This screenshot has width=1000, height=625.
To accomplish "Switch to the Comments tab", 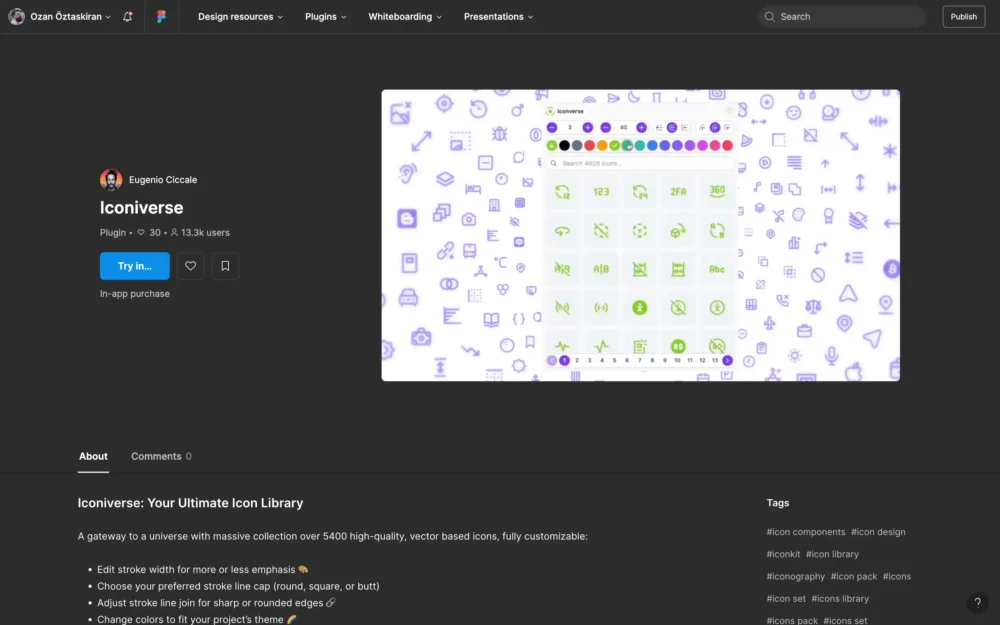I will [x=161, y=456].
